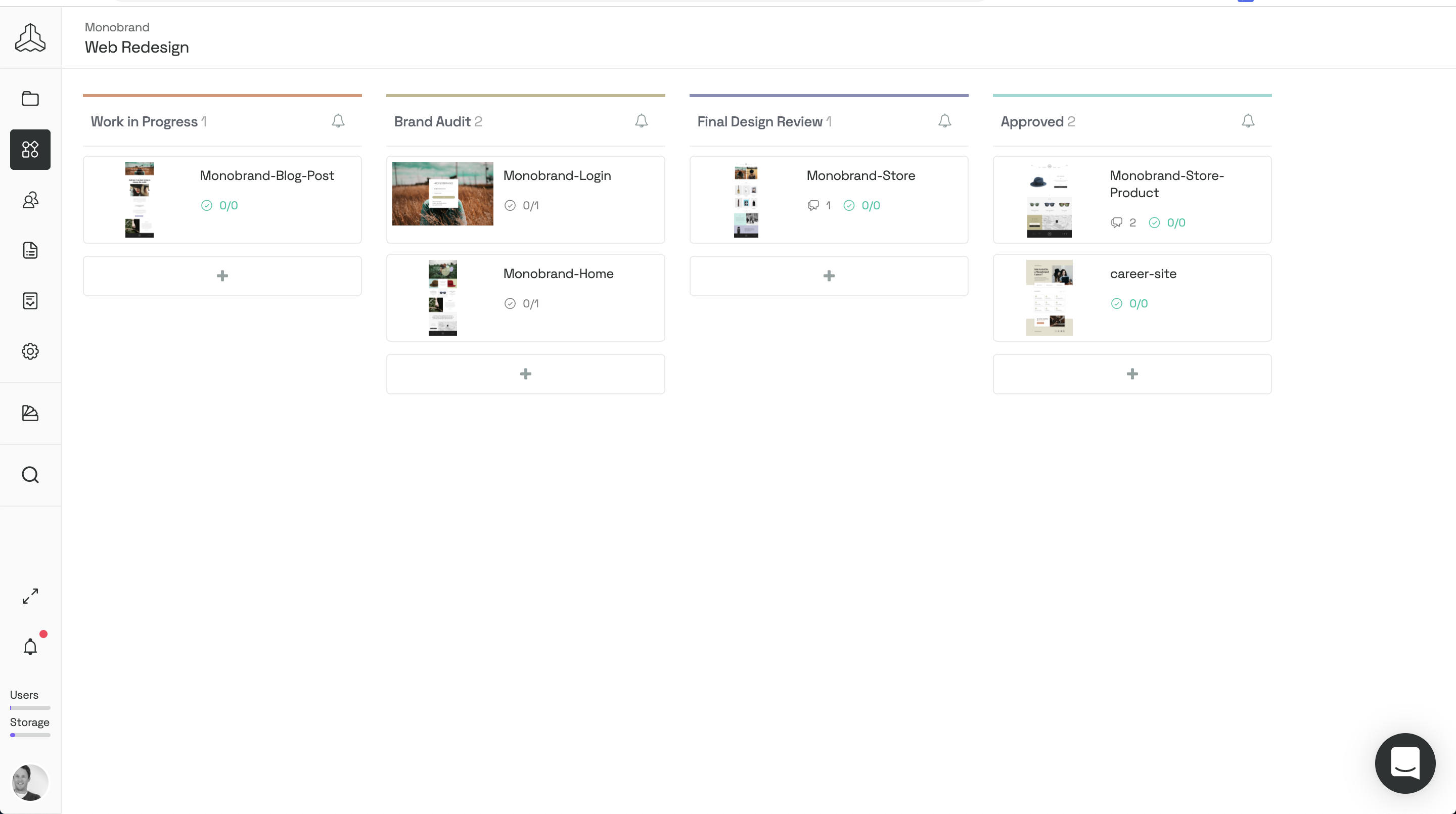Click the search magnifier icon
The image size is (1456, 814).
tap(30, 475)
